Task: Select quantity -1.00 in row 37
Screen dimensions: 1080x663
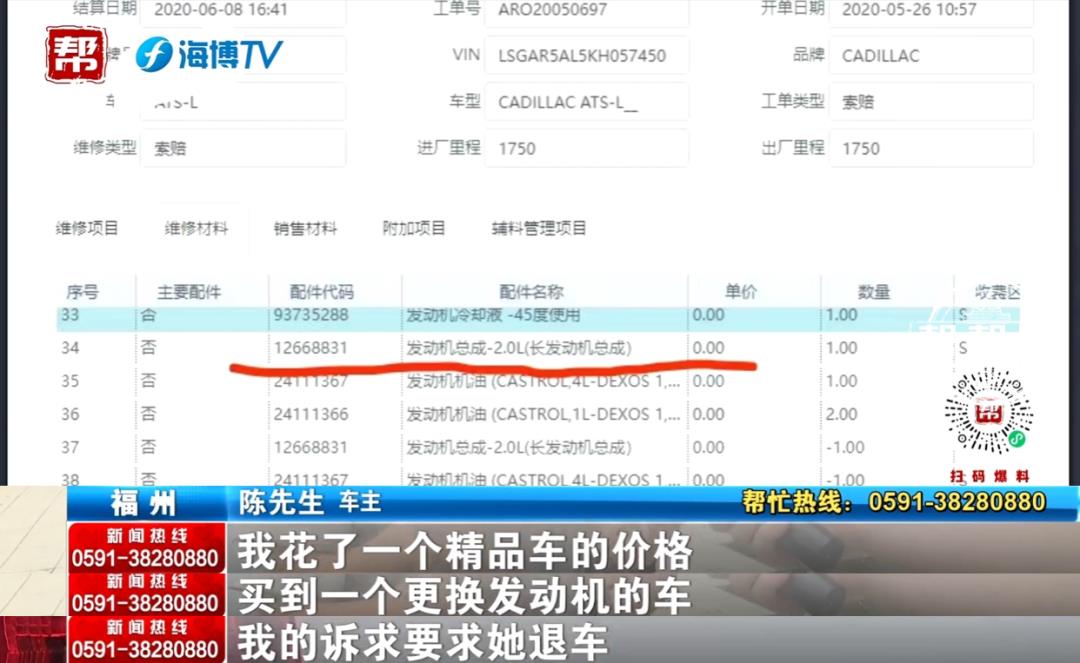Action: (x=844, y=447)
